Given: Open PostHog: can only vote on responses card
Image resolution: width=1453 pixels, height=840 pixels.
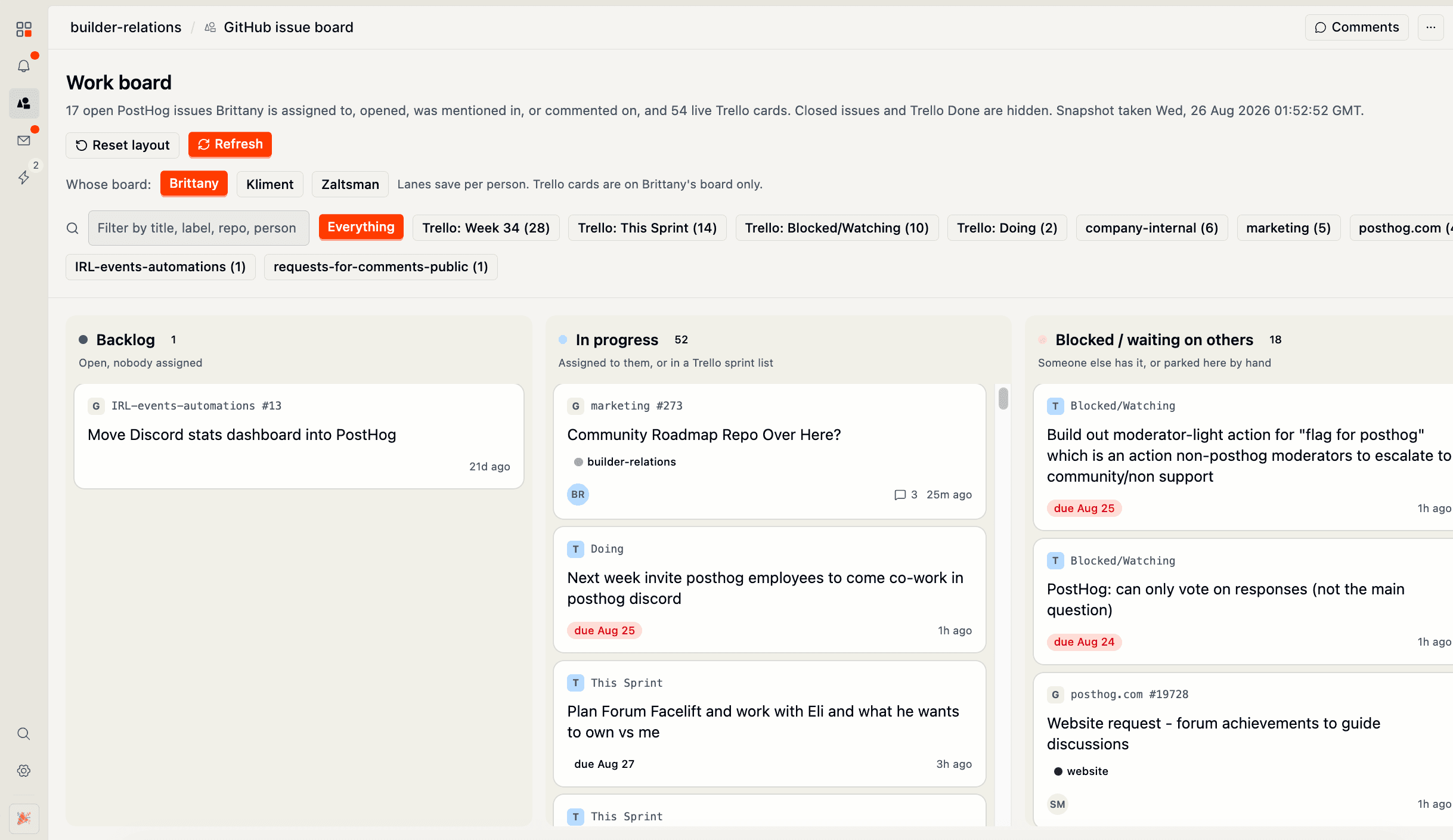Looking at the screenshot, I should (x=1243, y=602).
